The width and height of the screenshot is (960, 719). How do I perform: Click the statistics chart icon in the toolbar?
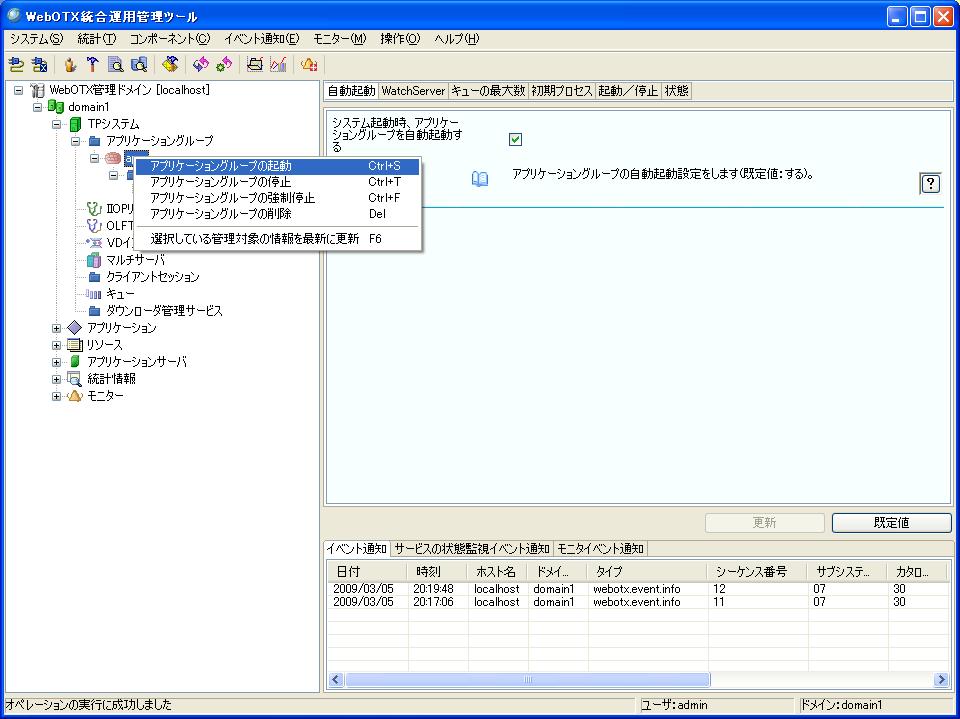point(278,65)
